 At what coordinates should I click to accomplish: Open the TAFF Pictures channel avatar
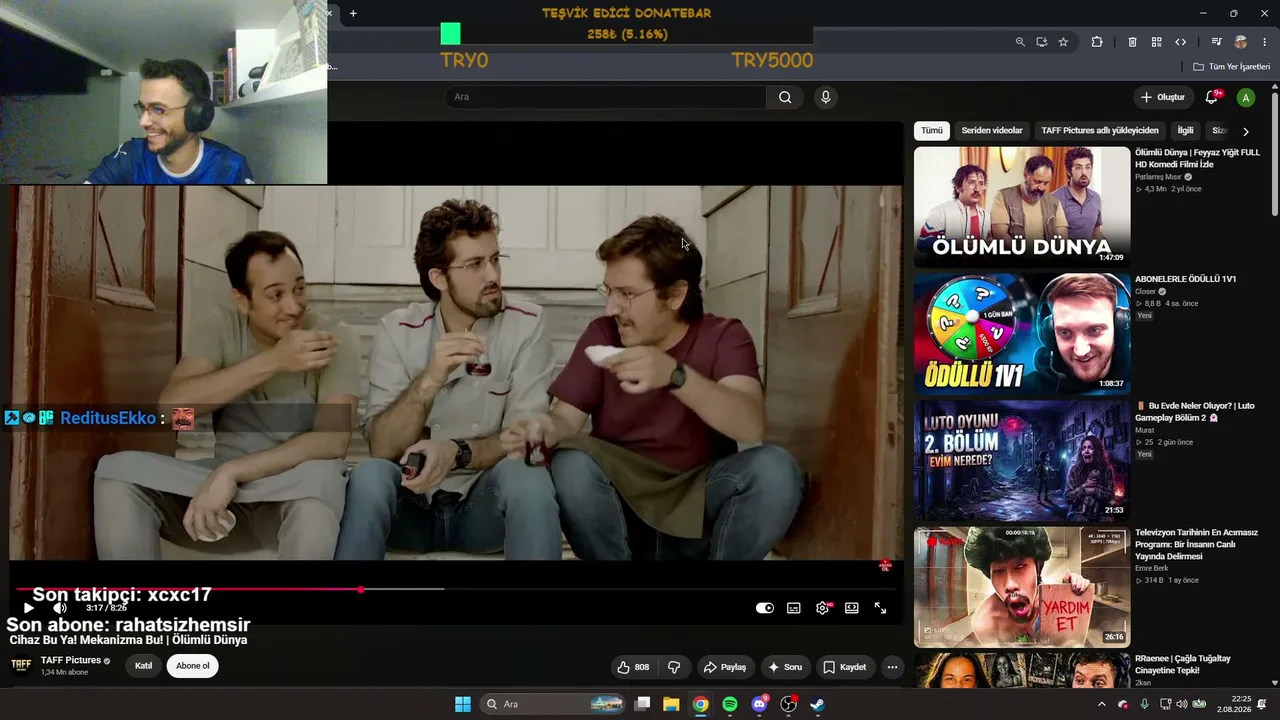tap(21, 665)
